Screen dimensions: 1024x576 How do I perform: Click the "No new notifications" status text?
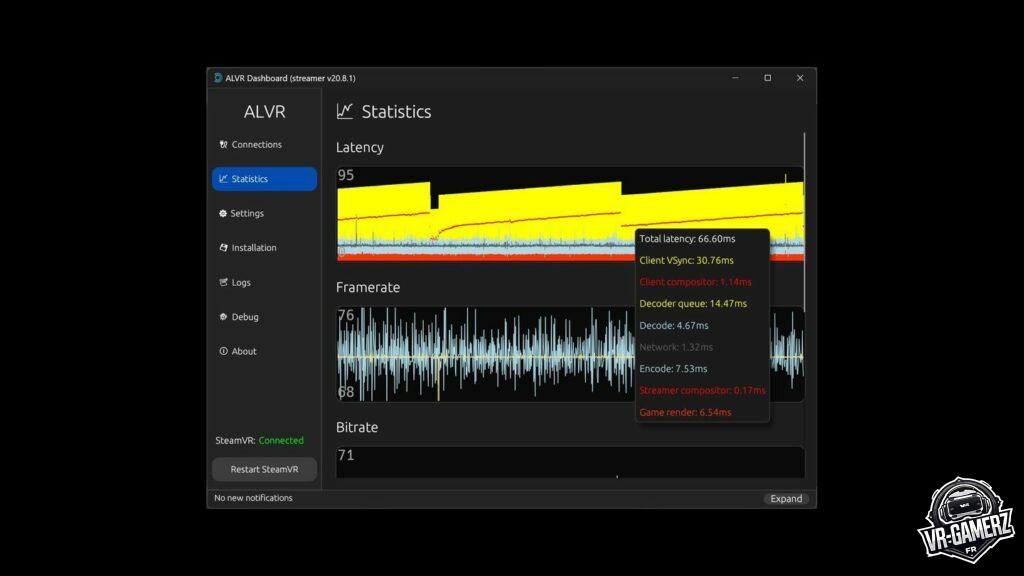[253, 498]
